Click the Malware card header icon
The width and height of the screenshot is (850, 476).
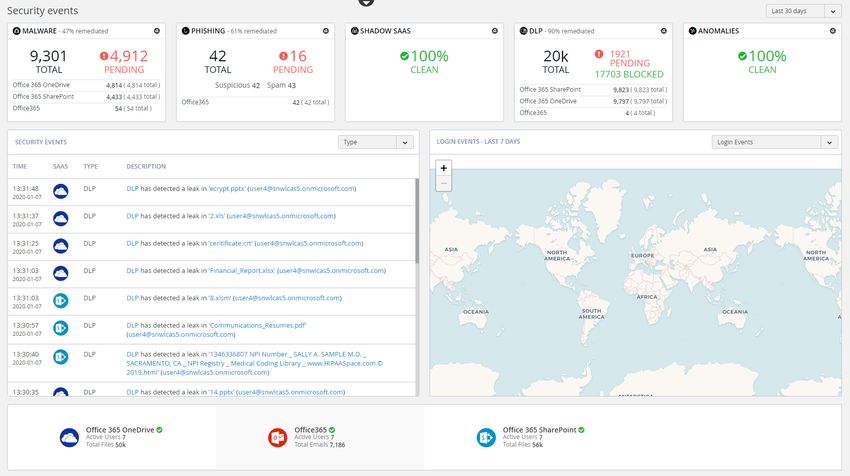(x=17, y=31)
